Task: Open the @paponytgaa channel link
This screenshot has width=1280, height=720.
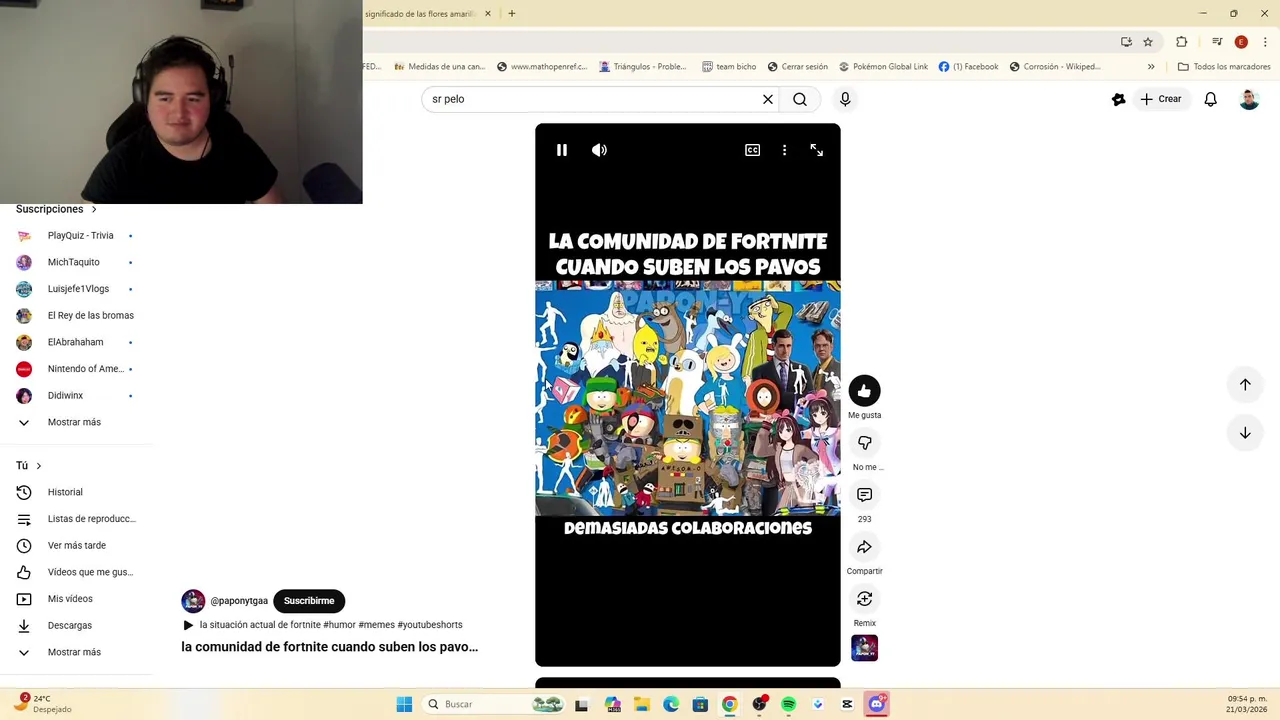Action: (x=239, y=601)
